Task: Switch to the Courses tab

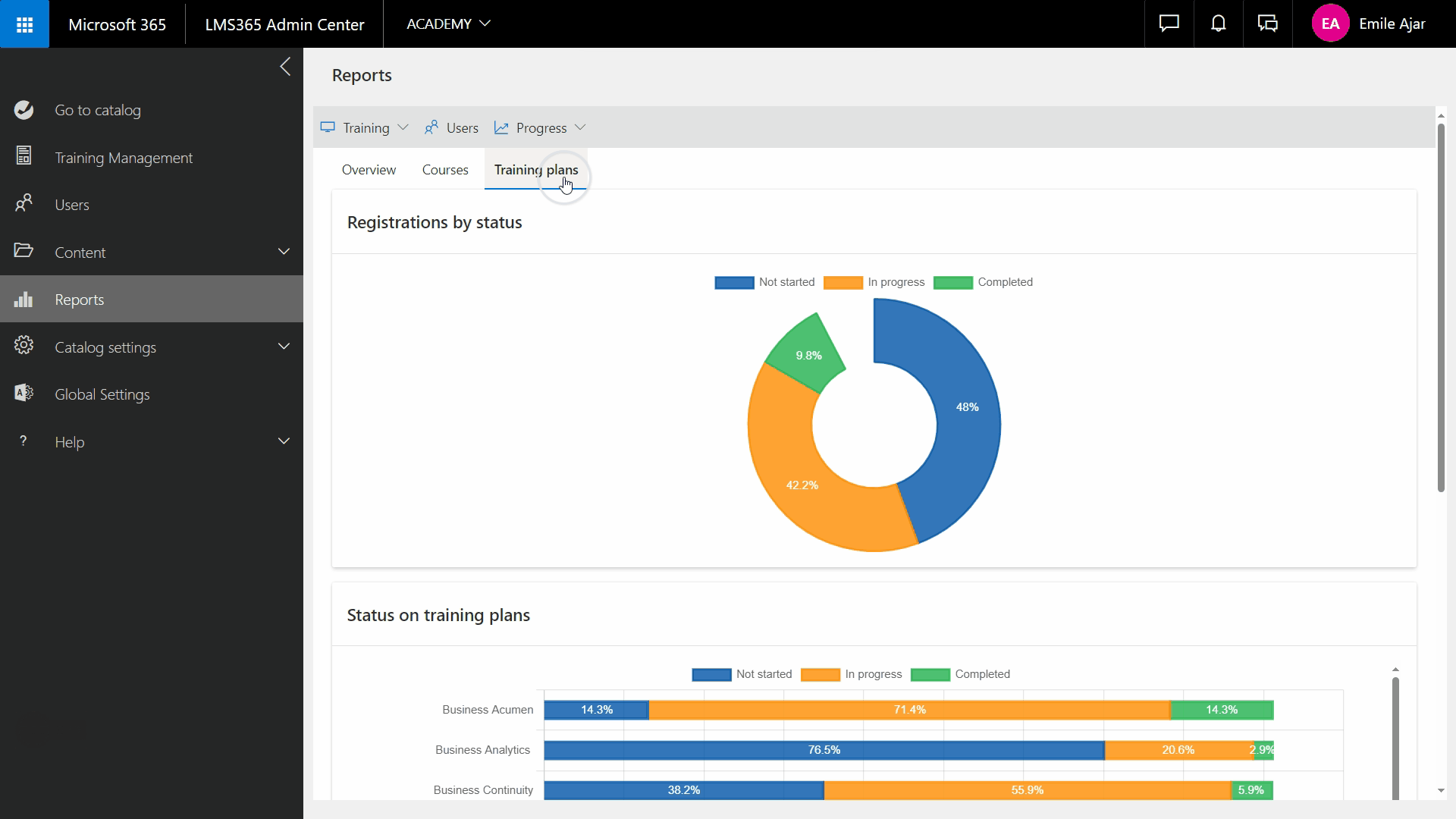Action: (x=445, y=170)
